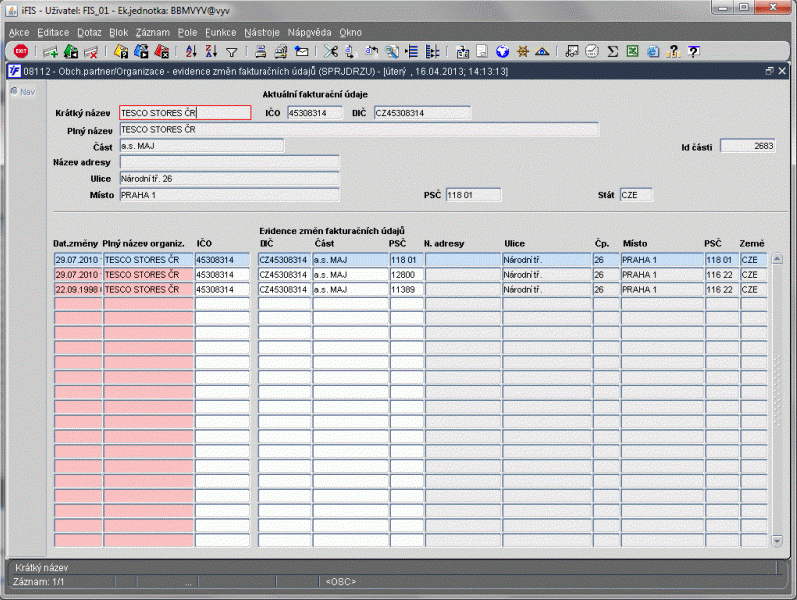Click the printer icon in toolbar

click(x=260, y=51)
